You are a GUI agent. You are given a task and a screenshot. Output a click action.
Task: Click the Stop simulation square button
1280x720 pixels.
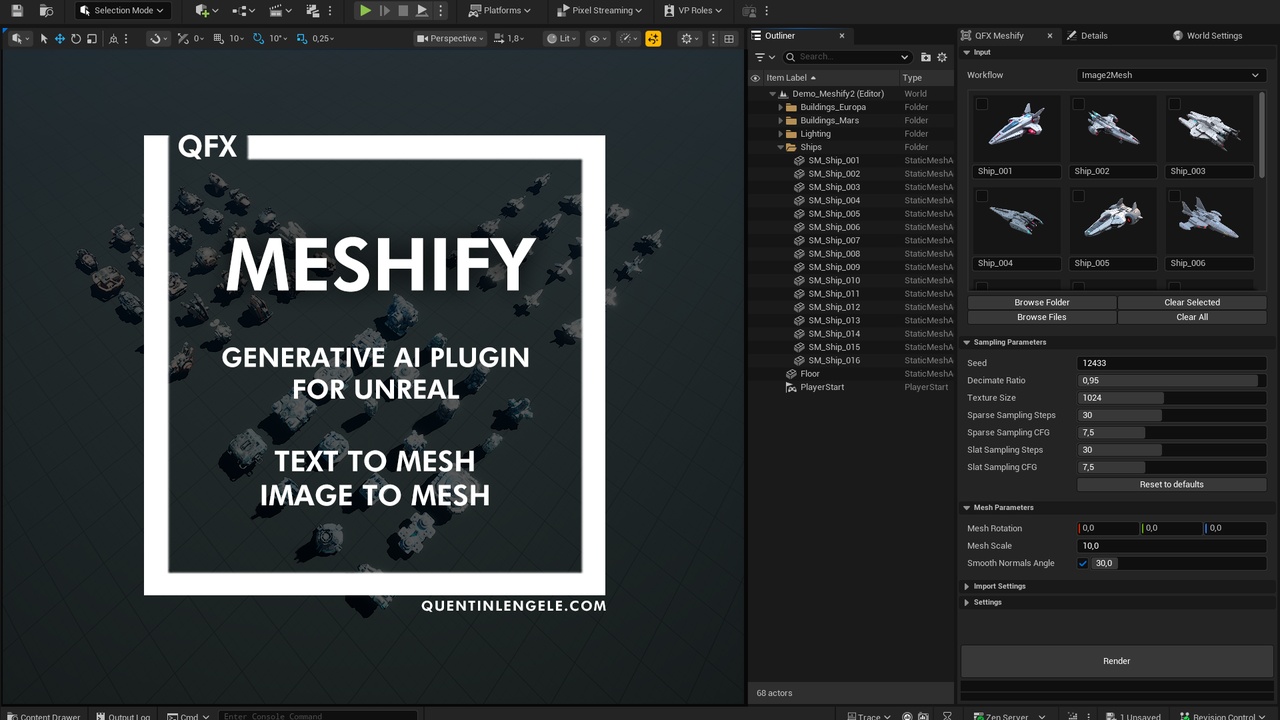[403, 10]
